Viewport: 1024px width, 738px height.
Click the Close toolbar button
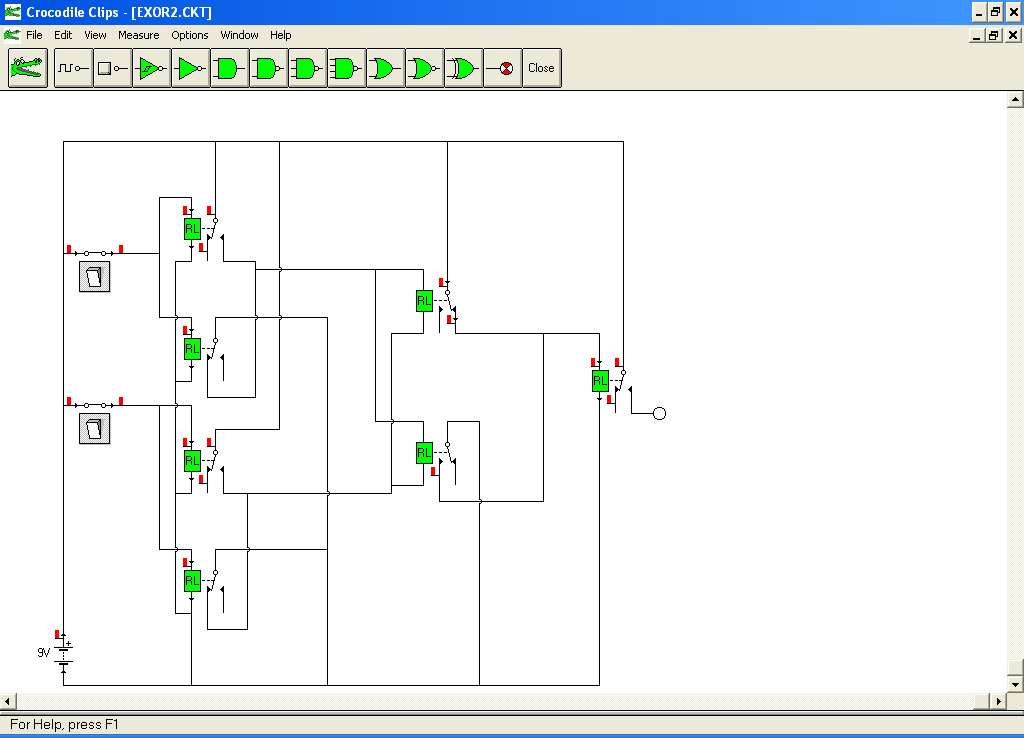tap(541, 68)
